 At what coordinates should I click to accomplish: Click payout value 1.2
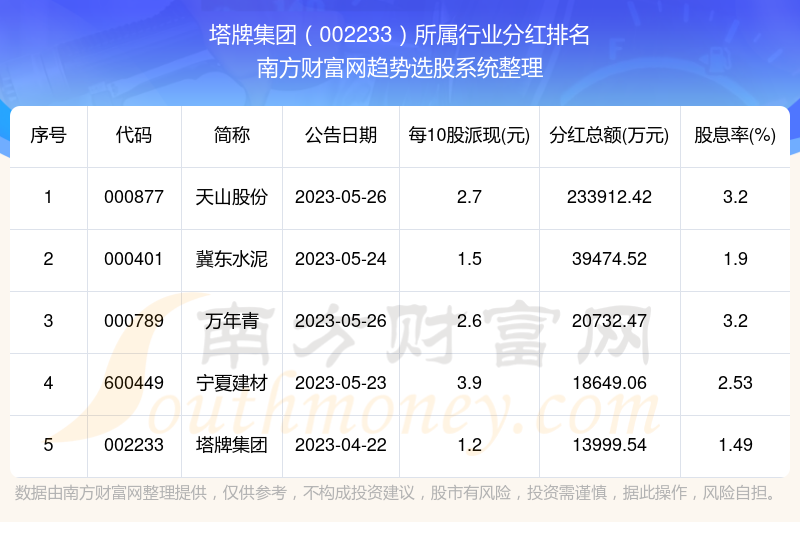point(469,445)
